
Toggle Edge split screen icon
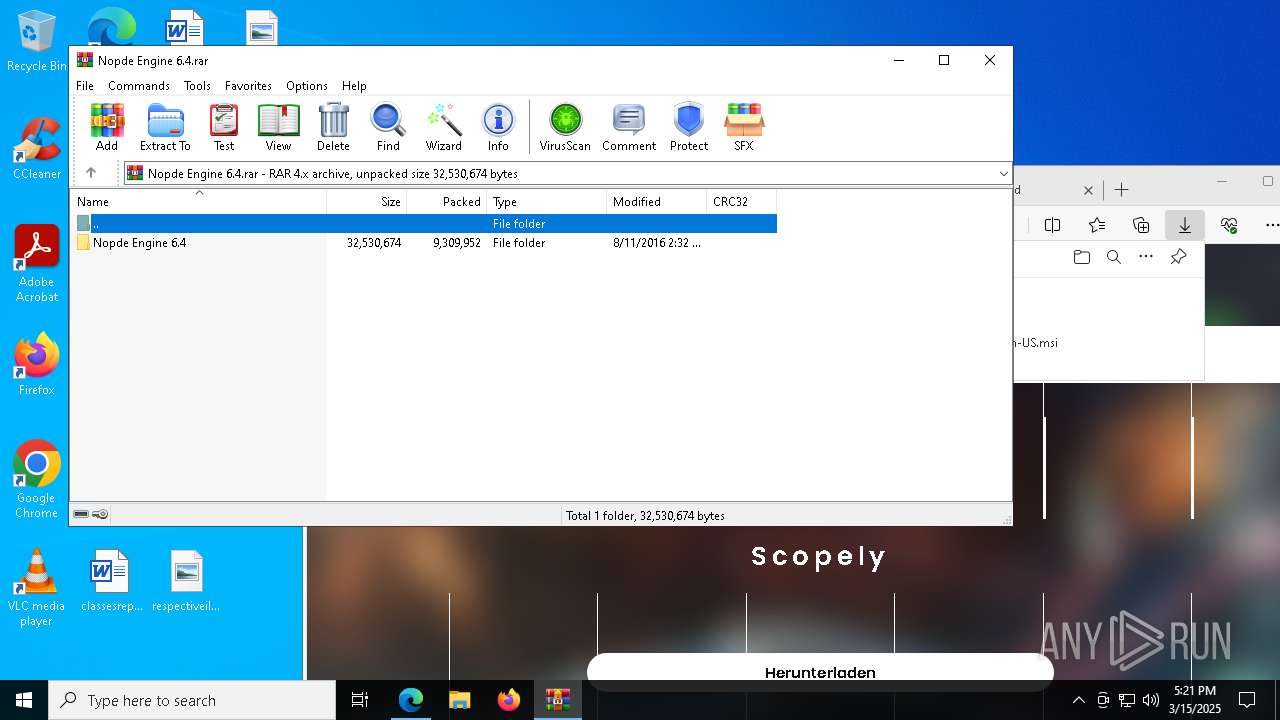(1052, 225)
